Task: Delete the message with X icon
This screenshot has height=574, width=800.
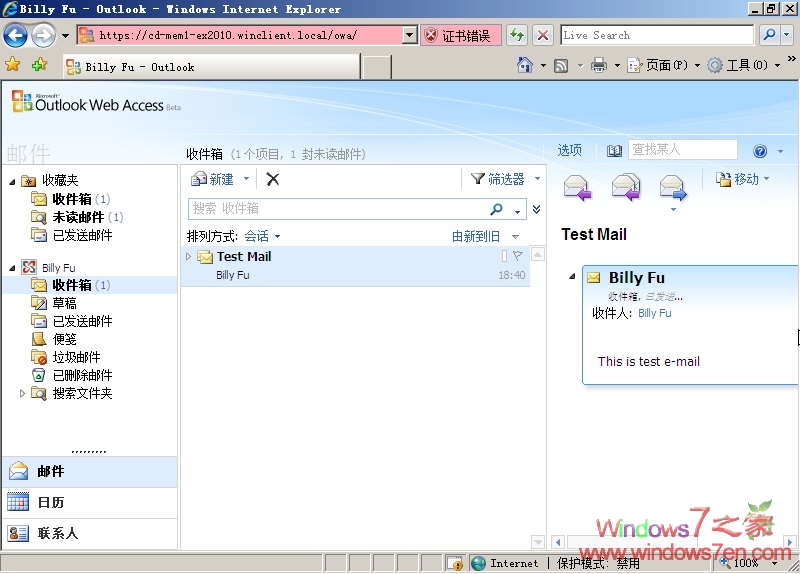Action: pos(273,179)
